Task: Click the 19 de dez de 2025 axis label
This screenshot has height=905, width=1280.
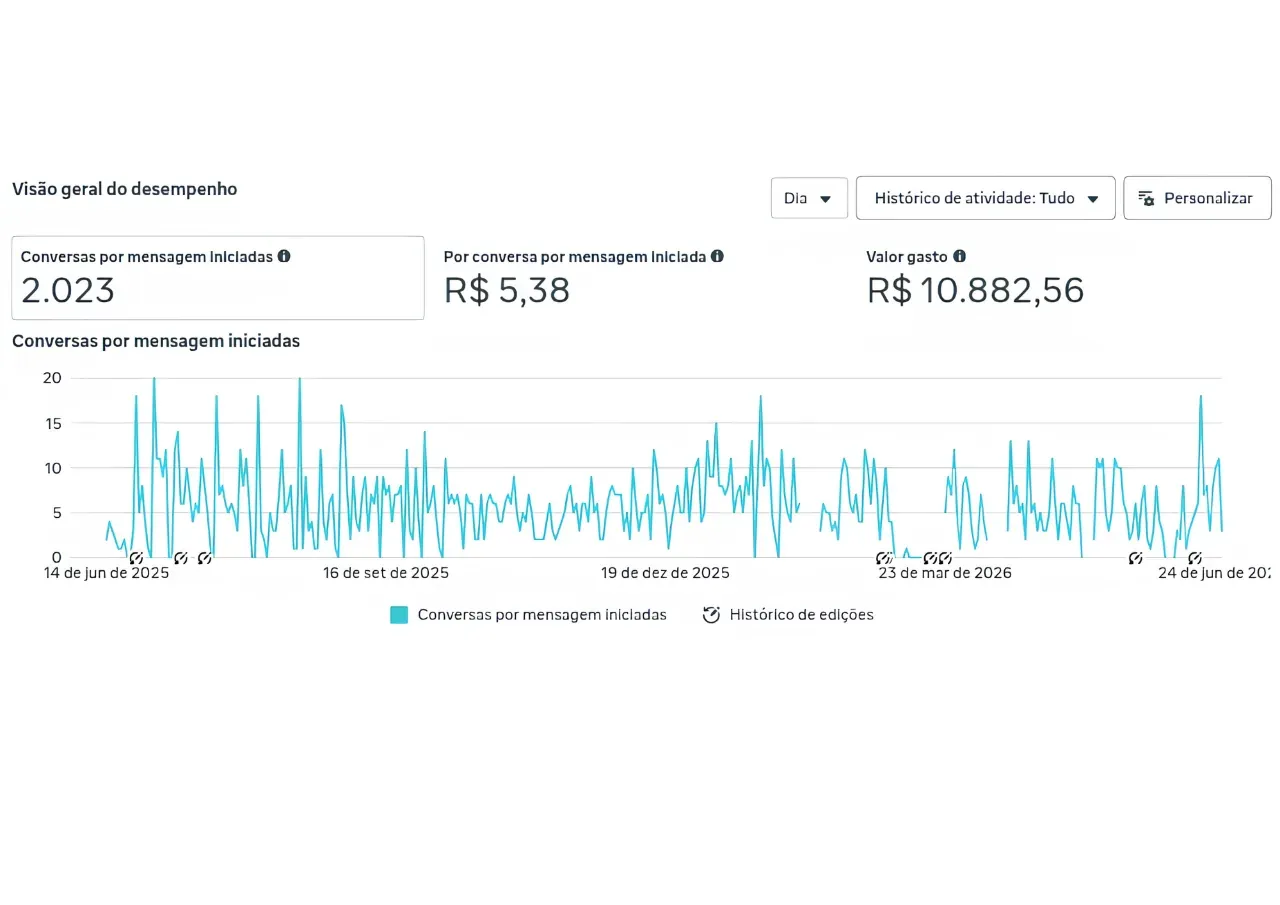Action: pos(665,573)
